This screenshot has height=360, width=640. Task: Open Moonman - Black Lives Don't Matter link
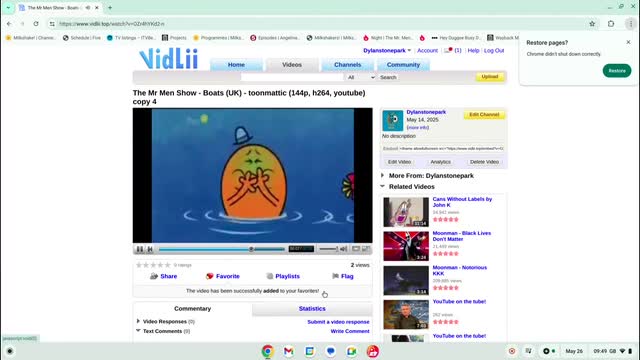pyautogui.click(x=462, y=236)
